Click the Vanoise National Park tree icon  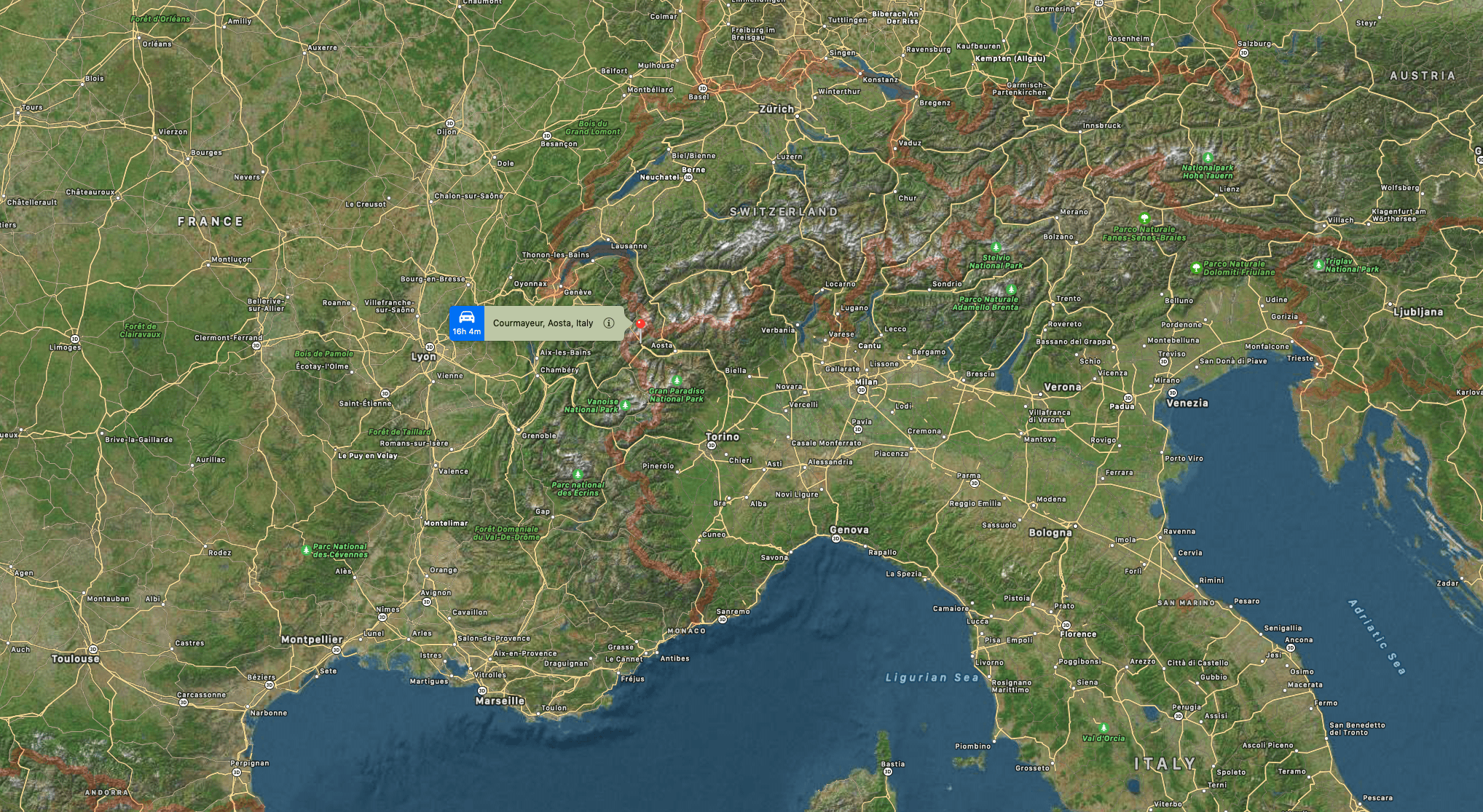click(x=625, y=404)
